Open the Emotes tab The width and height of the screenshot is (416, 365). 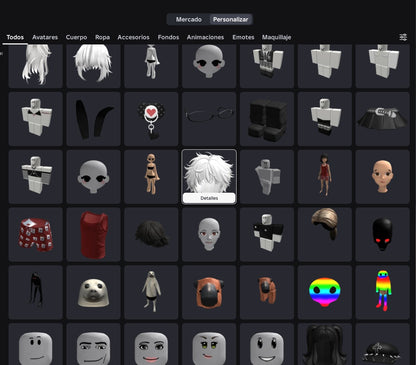[x=243, y=37]
